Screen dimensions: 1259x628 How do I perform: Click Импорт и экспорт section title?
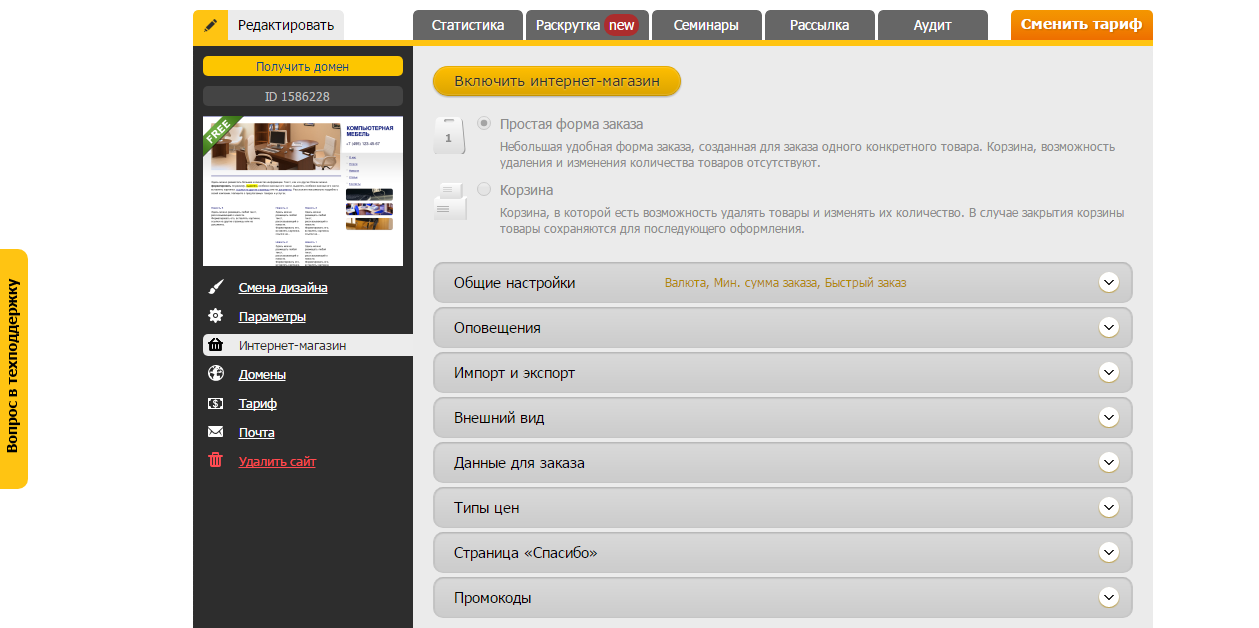(x=514, y=372)
